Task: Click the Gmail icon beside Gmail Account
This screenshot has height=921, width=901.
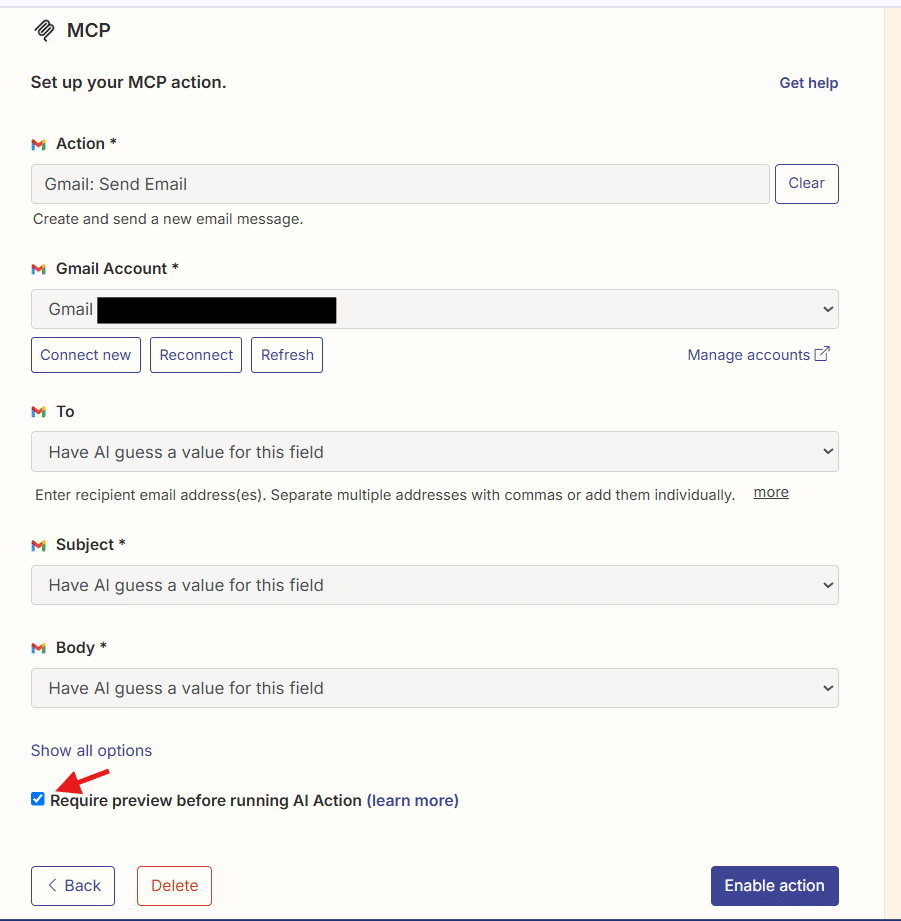Action: tap(39, 269)
